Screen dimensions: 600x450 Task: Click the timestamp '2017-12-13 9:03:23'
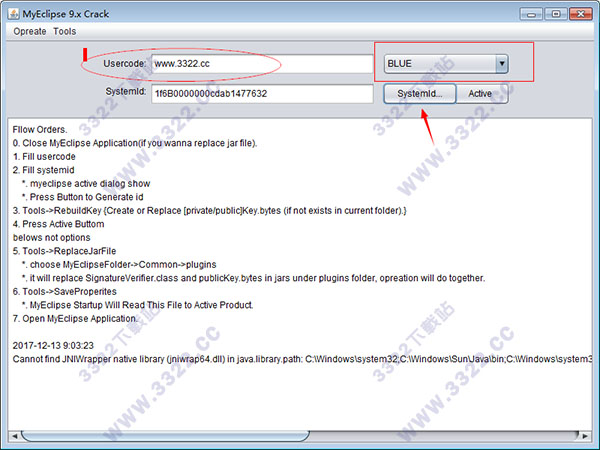(53, 346)
